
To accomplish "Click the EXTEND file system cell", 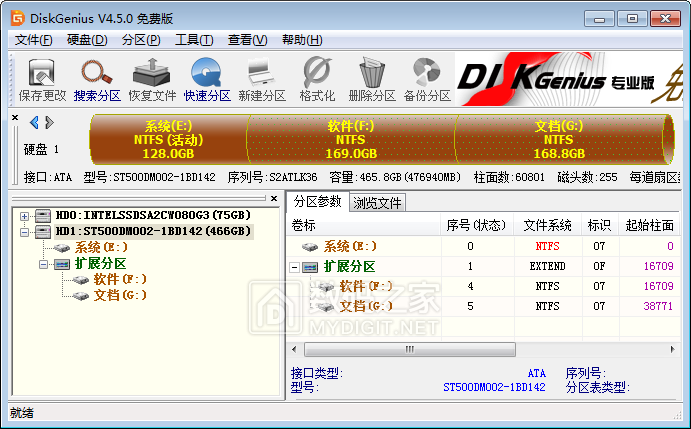I will point(547,267).
